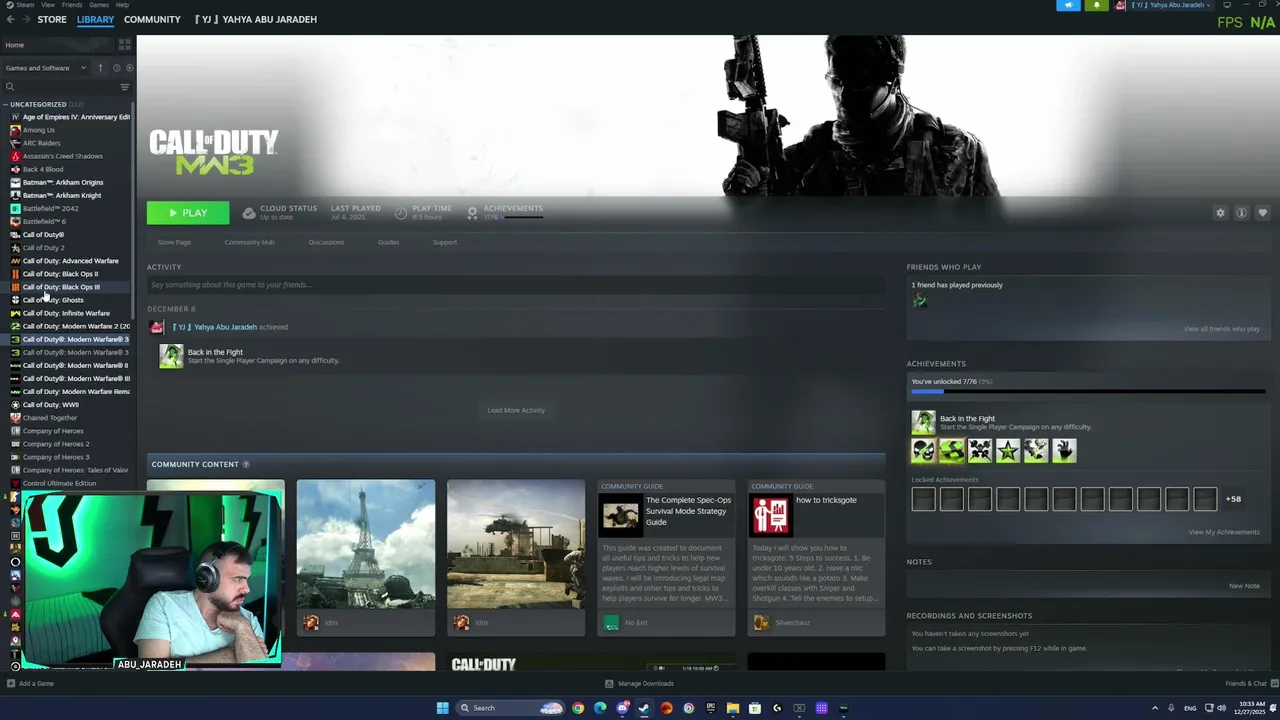The height and width of the screenshot is (720, 1280).
Task: Open YAHYA ABU JARADEH profile tab
Action: tap(256, 19)
